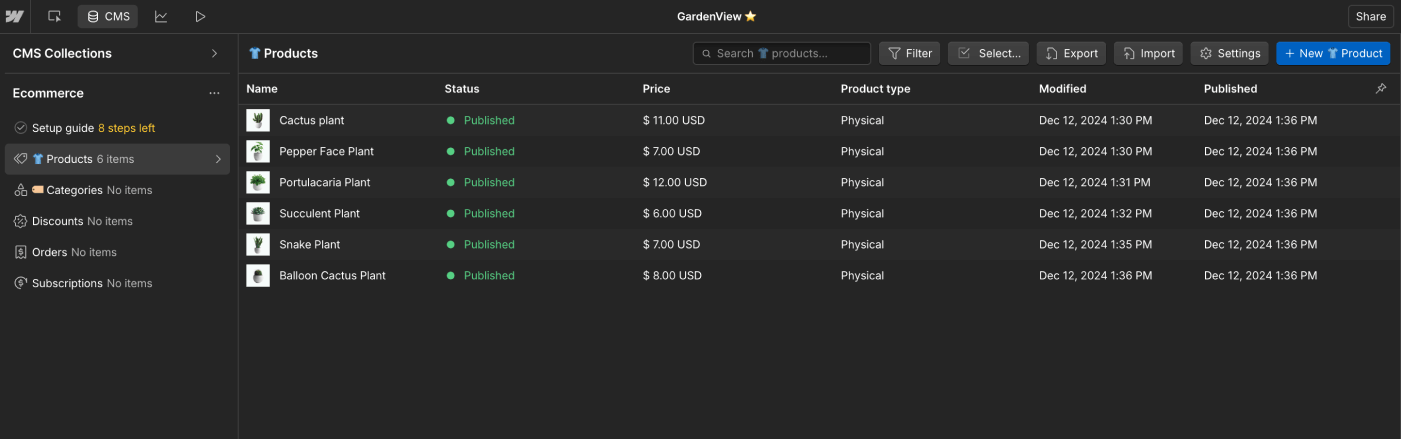Click the Preview play icon

click(200, 16)
